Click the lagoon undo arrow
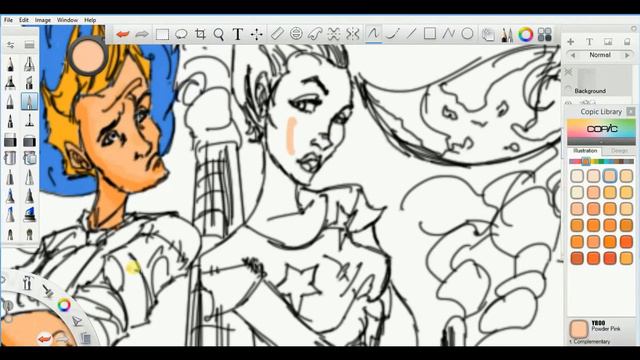This screenshot has height=360, width=640. (x=44, y=338)
